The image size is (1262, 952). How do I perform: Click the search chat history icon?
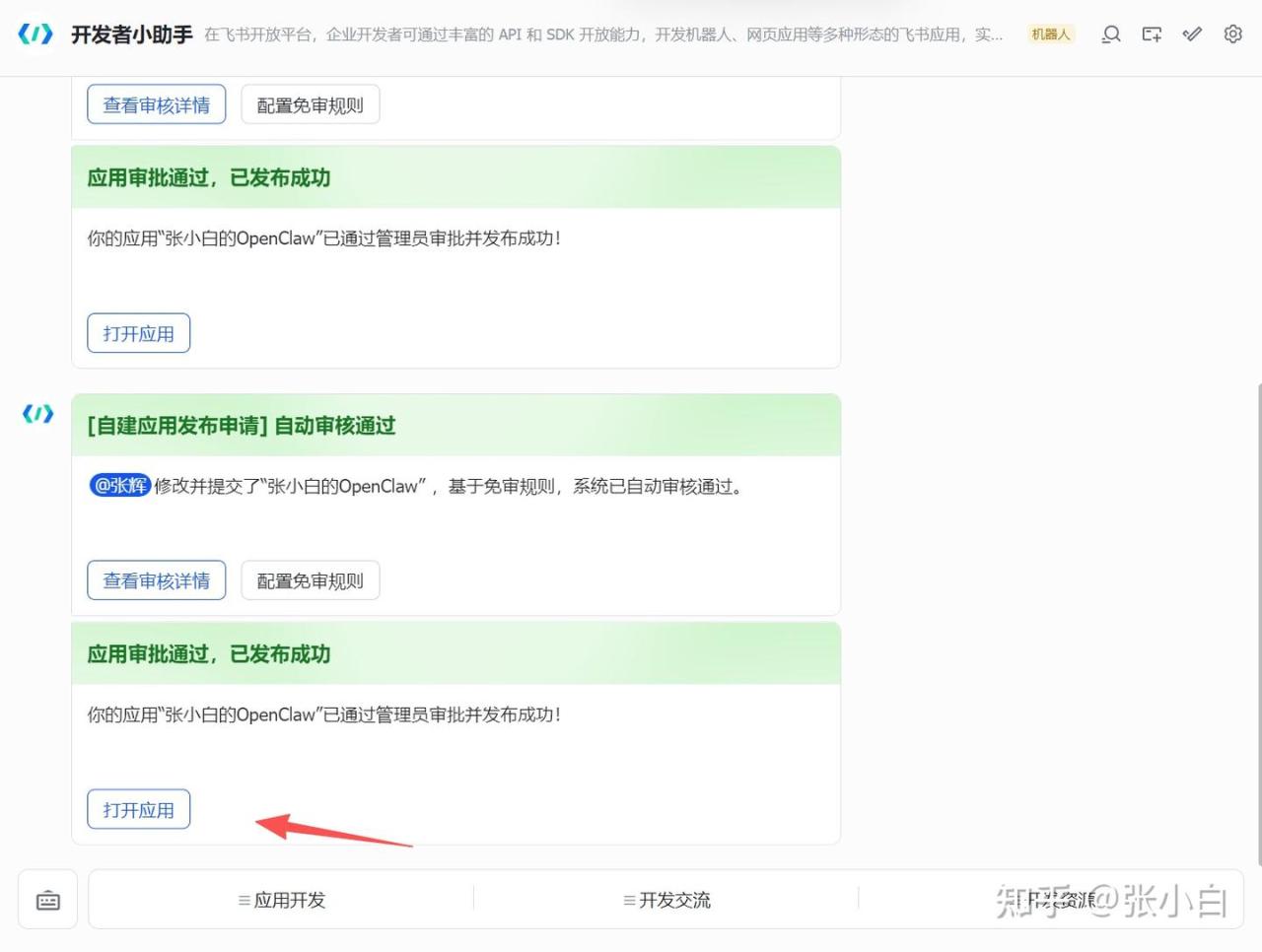pyautogui.click(x=1111, y=34)
